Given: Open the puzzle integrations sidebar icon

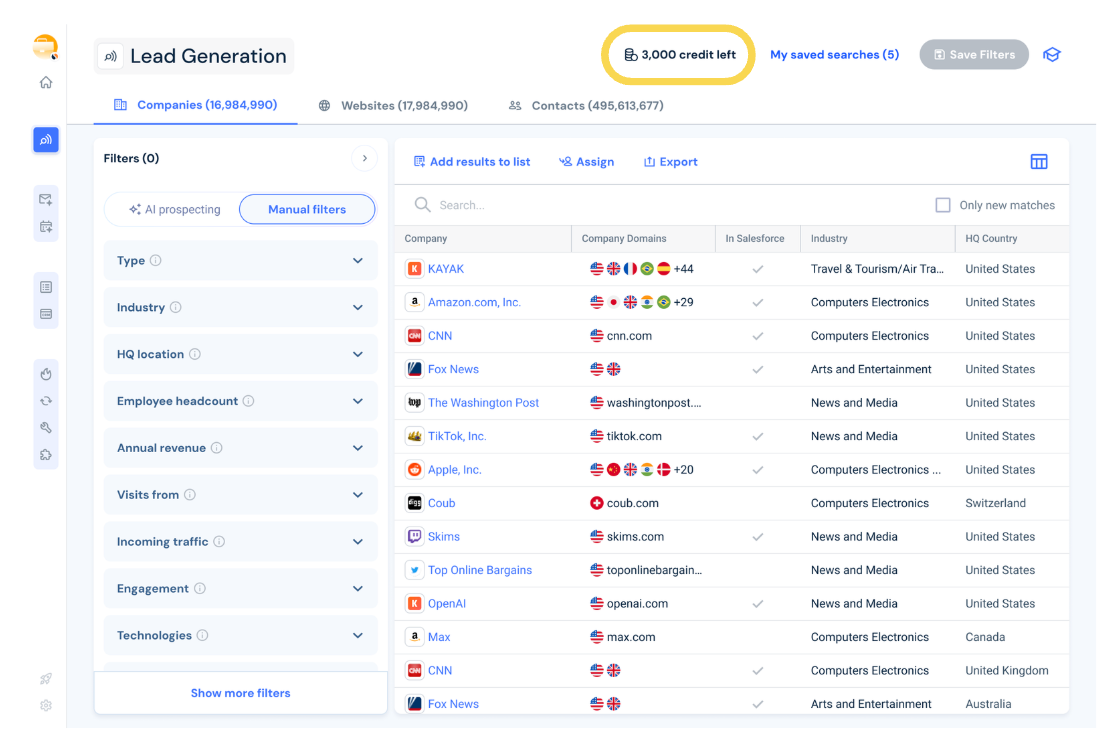Looking at the screenshot, I should click(x=46, y=455).
